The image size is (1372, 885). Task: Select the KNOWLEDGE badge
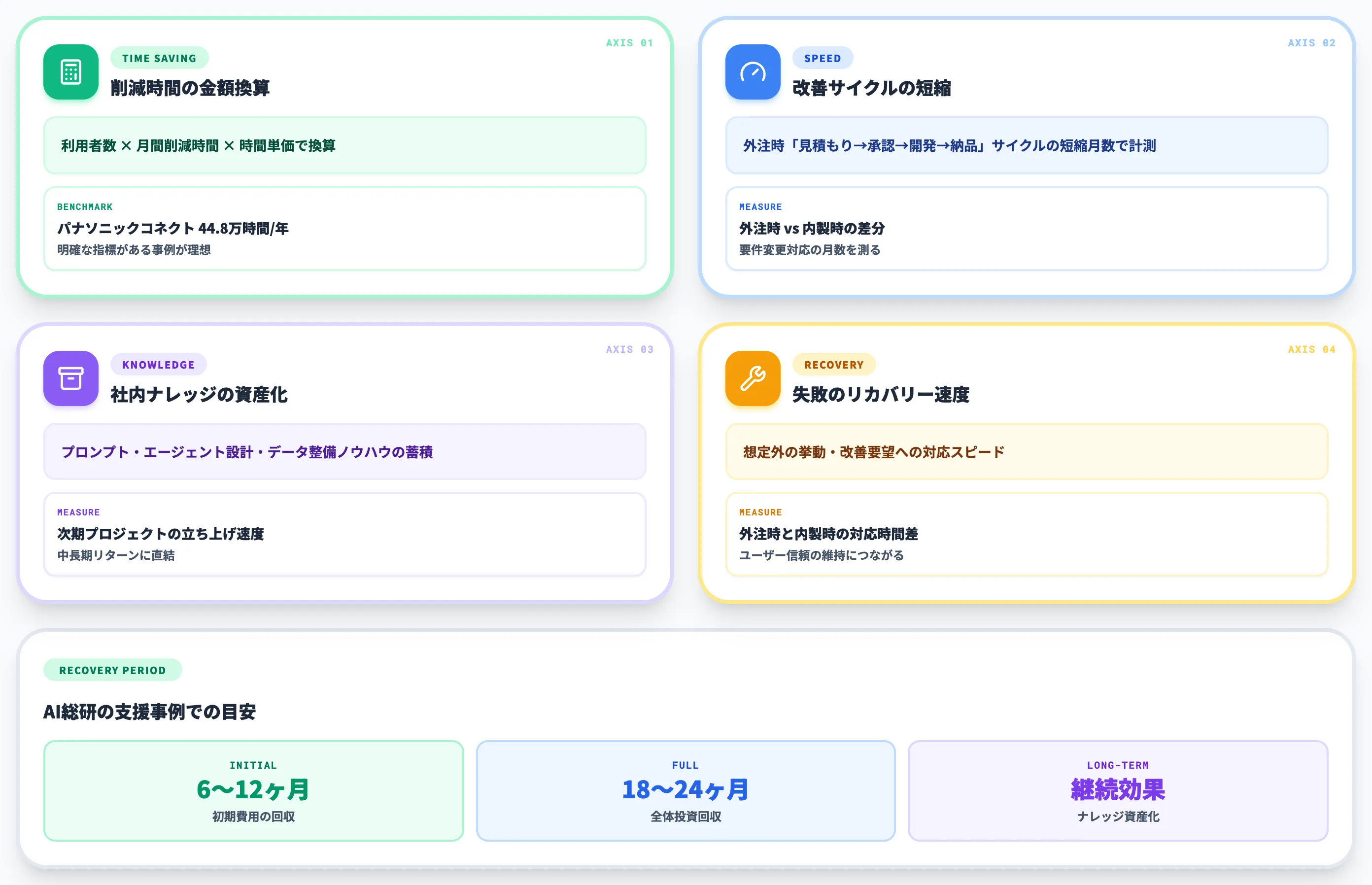point(158,364)
